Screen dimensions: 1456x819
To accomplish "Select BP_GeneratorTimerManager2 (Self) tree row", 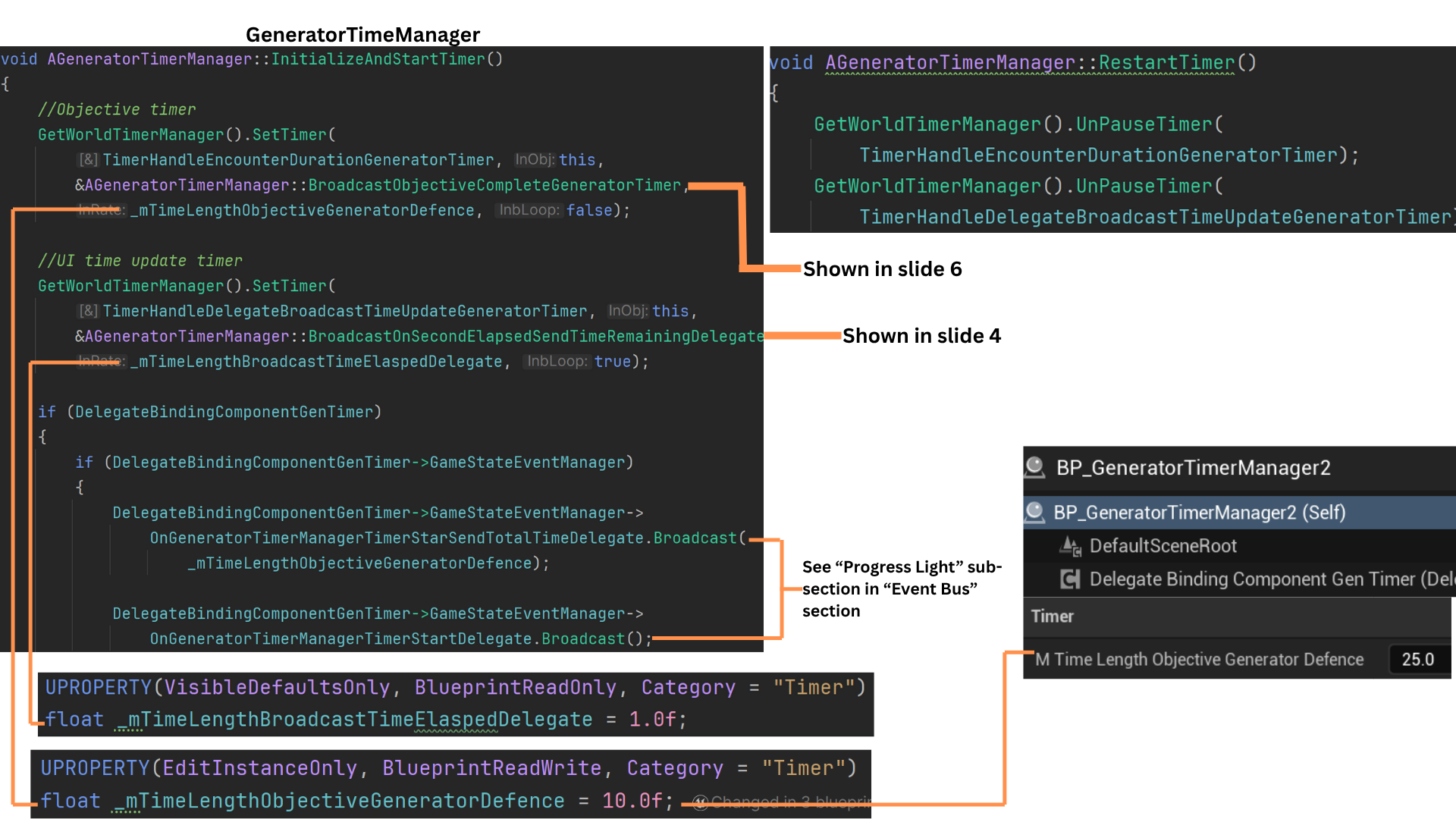I will [x=1199, y=513].
